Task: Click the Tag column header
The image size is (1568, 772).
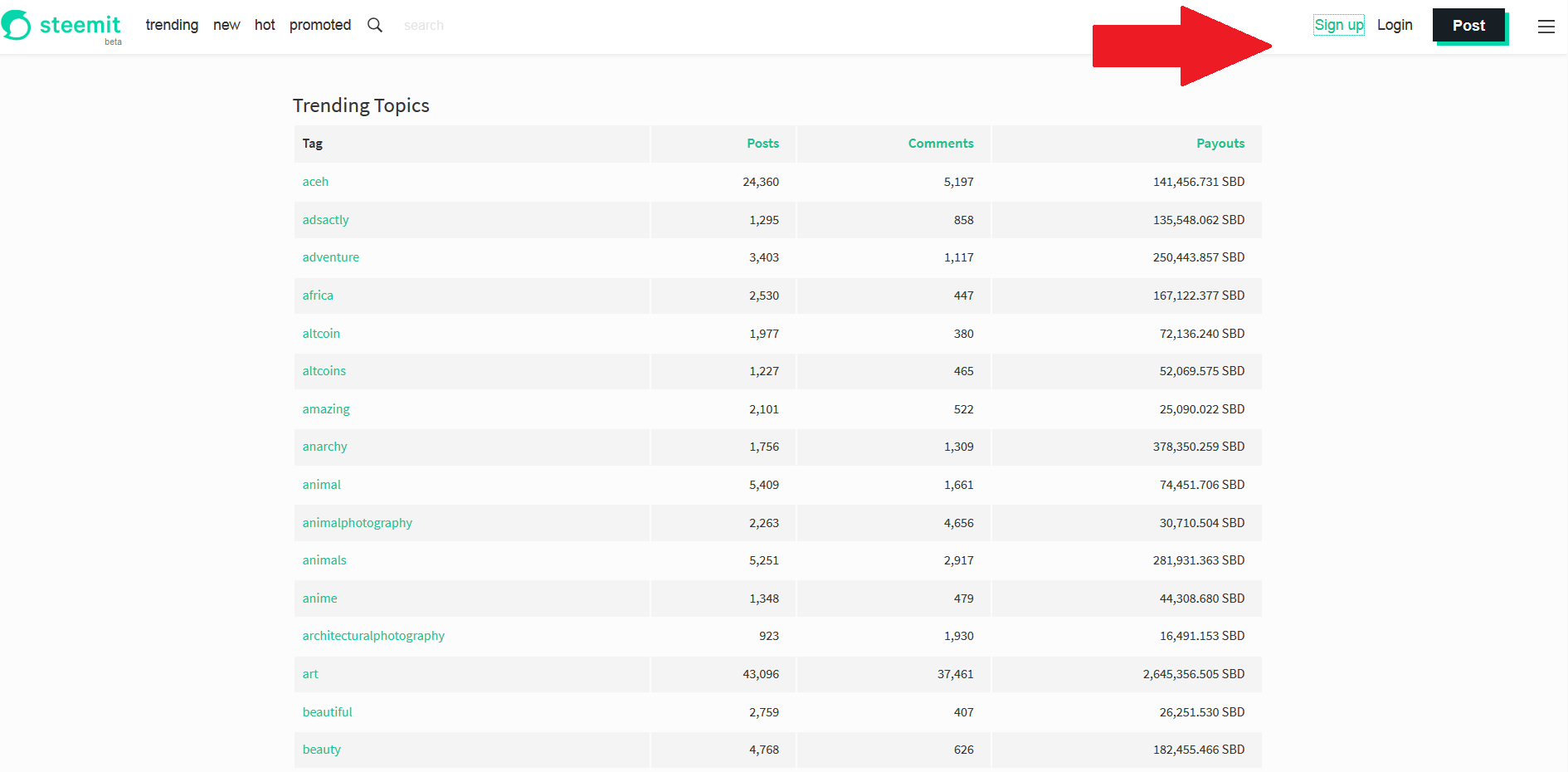Action: [x=312, y=144]
